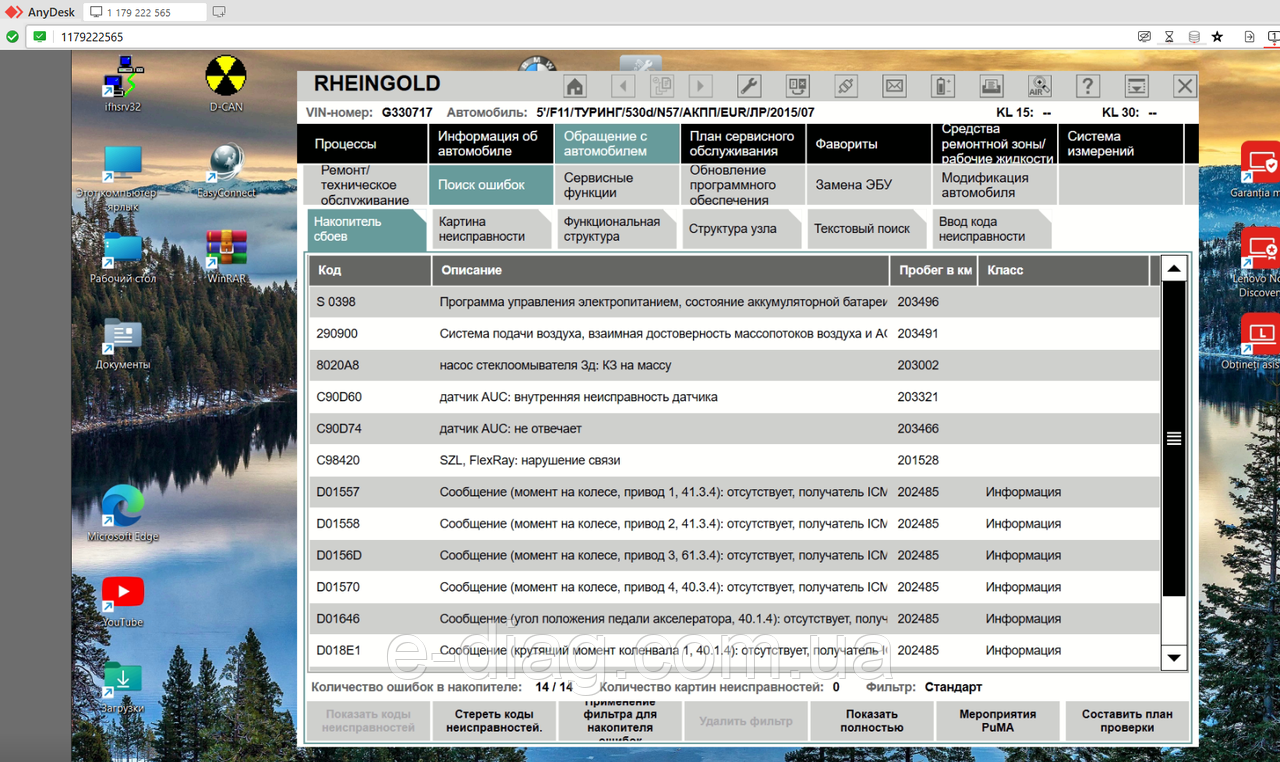Sort by Пробег в км column header

point(933,270)
